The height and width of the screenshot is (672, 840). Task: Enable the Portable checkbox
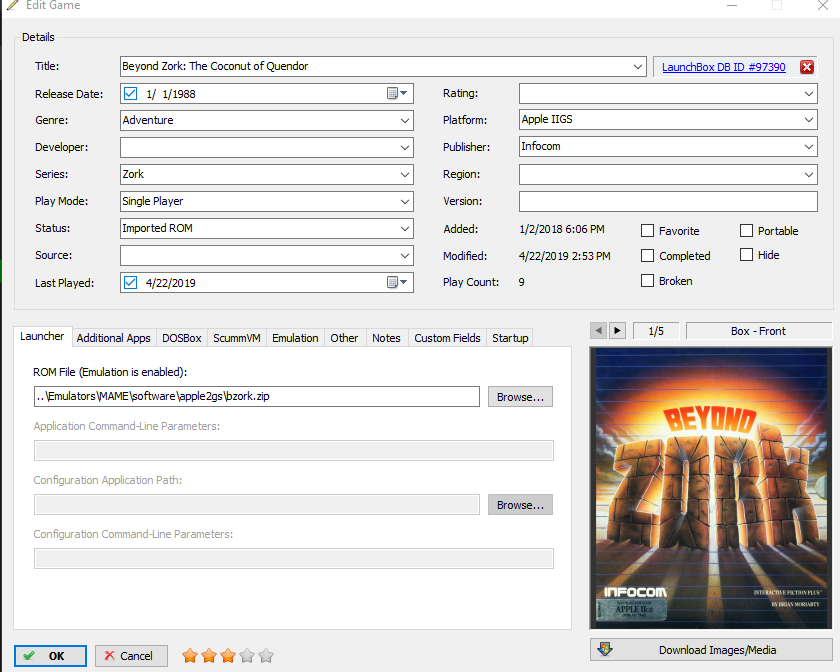746,230
